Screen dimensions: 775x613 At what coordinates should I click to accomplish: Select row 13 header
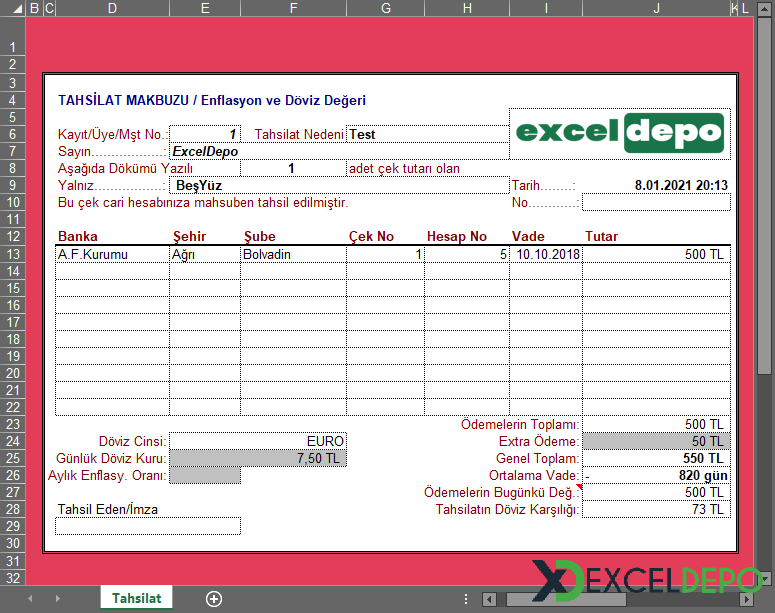pos(12,254)
